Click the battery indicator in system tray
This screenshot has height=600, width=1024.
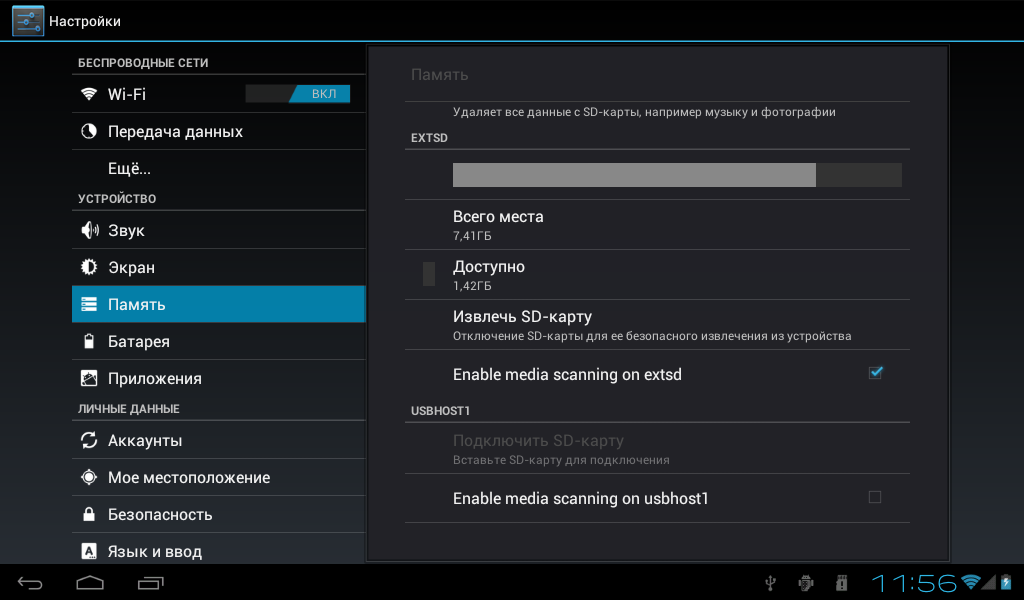click(x=1006, y=582)
